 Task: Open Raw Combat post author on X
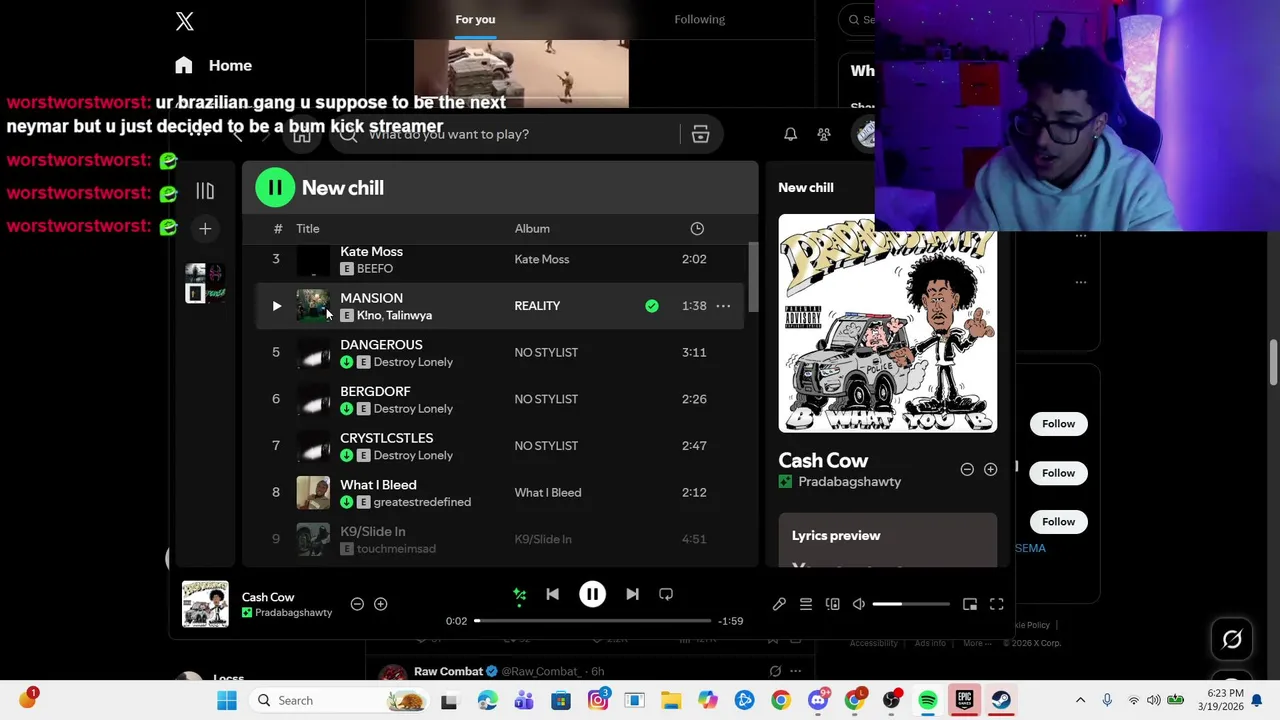tap(448, 671)
